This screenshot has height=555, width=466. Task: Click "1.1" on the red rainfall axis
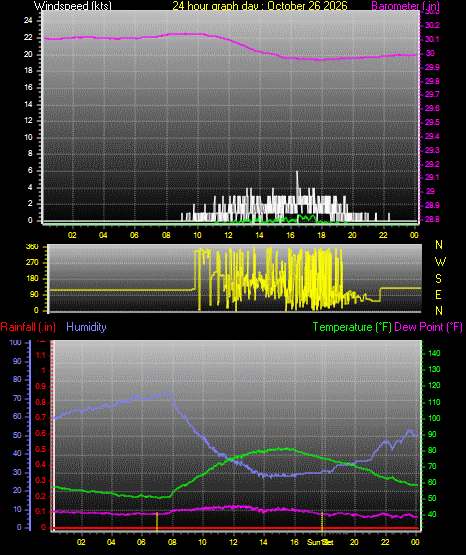41,355
